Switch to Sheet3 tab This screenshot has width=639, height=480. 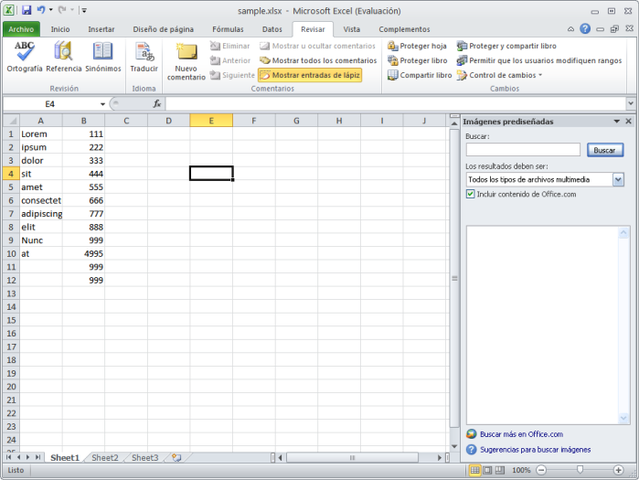(x=145, y=458)
